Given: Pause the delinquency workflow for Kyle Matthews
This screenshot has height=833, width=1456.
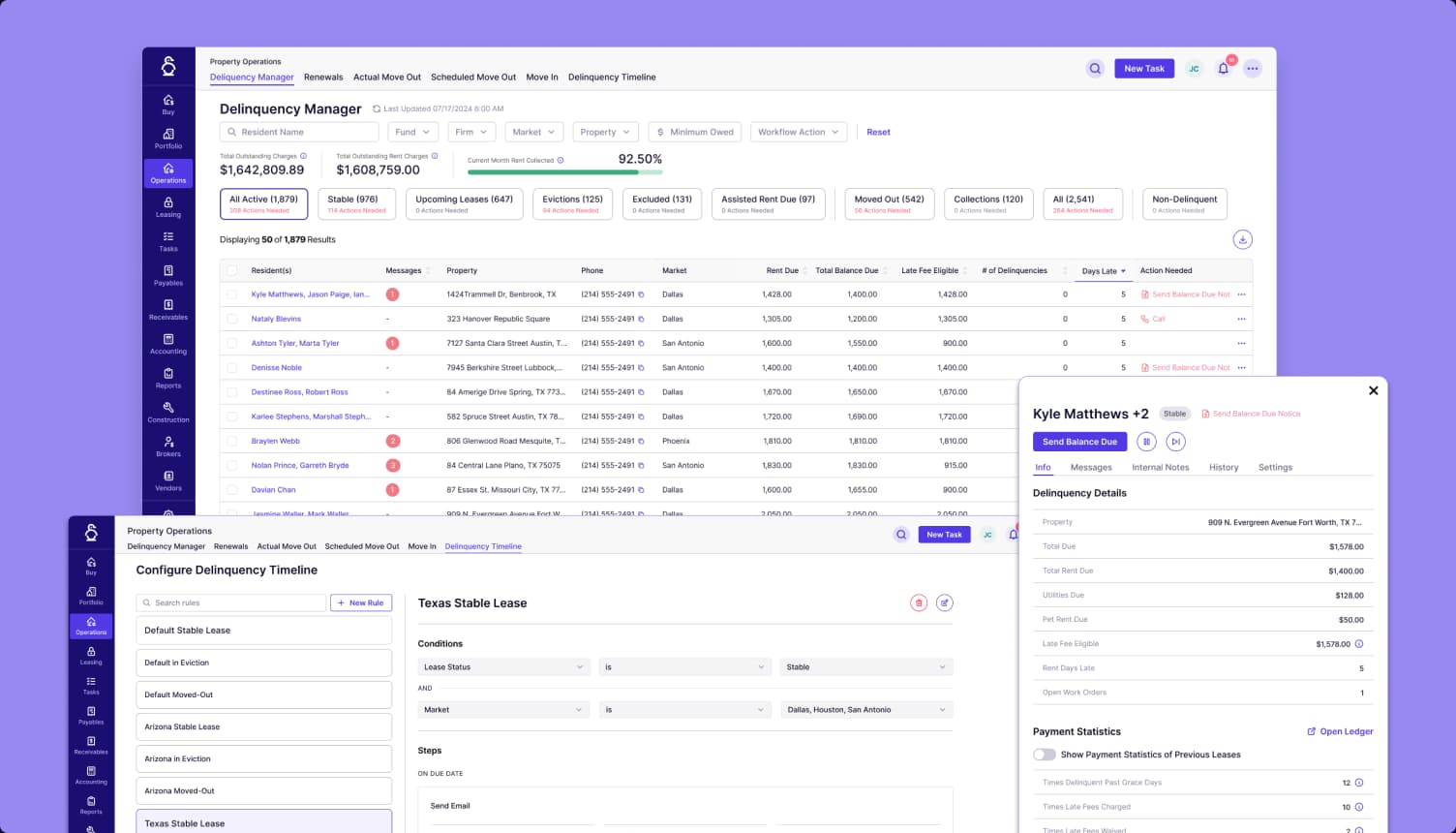Looking at the screenshot, I should [1147, 442].
